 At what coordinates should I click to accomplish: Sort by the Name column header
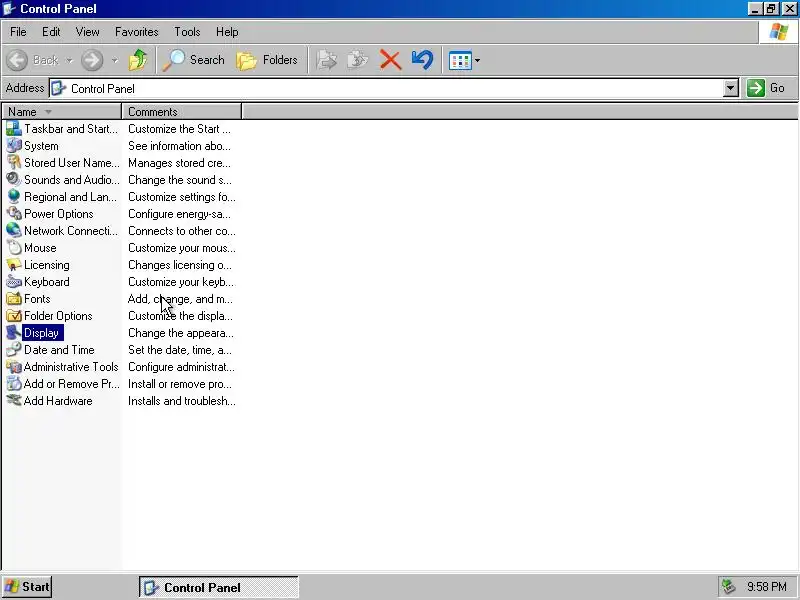pos(61,111)
